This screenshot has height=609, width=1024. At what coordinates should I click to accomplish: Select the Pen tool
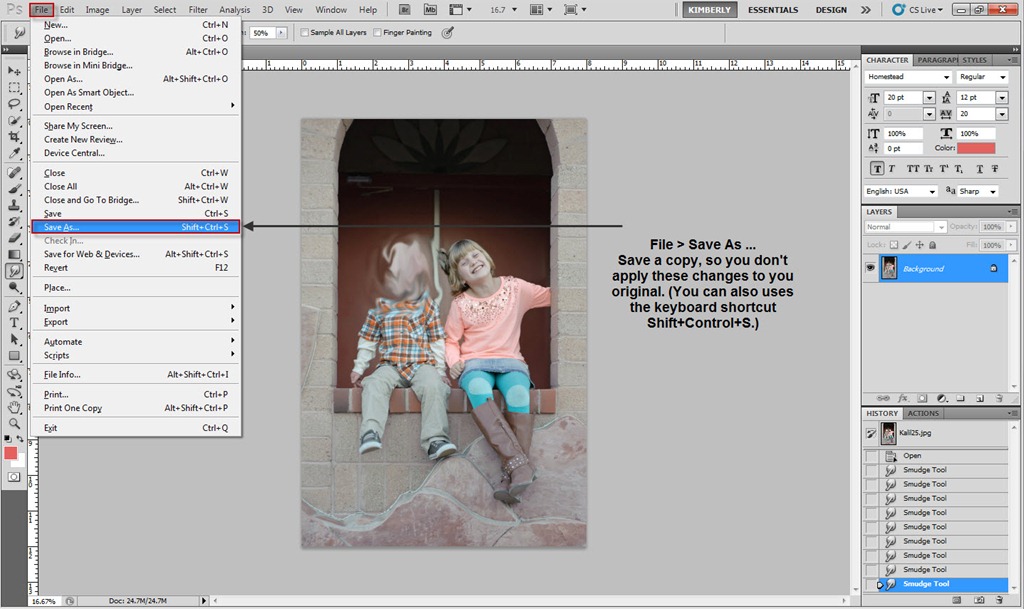pos(15,305)
